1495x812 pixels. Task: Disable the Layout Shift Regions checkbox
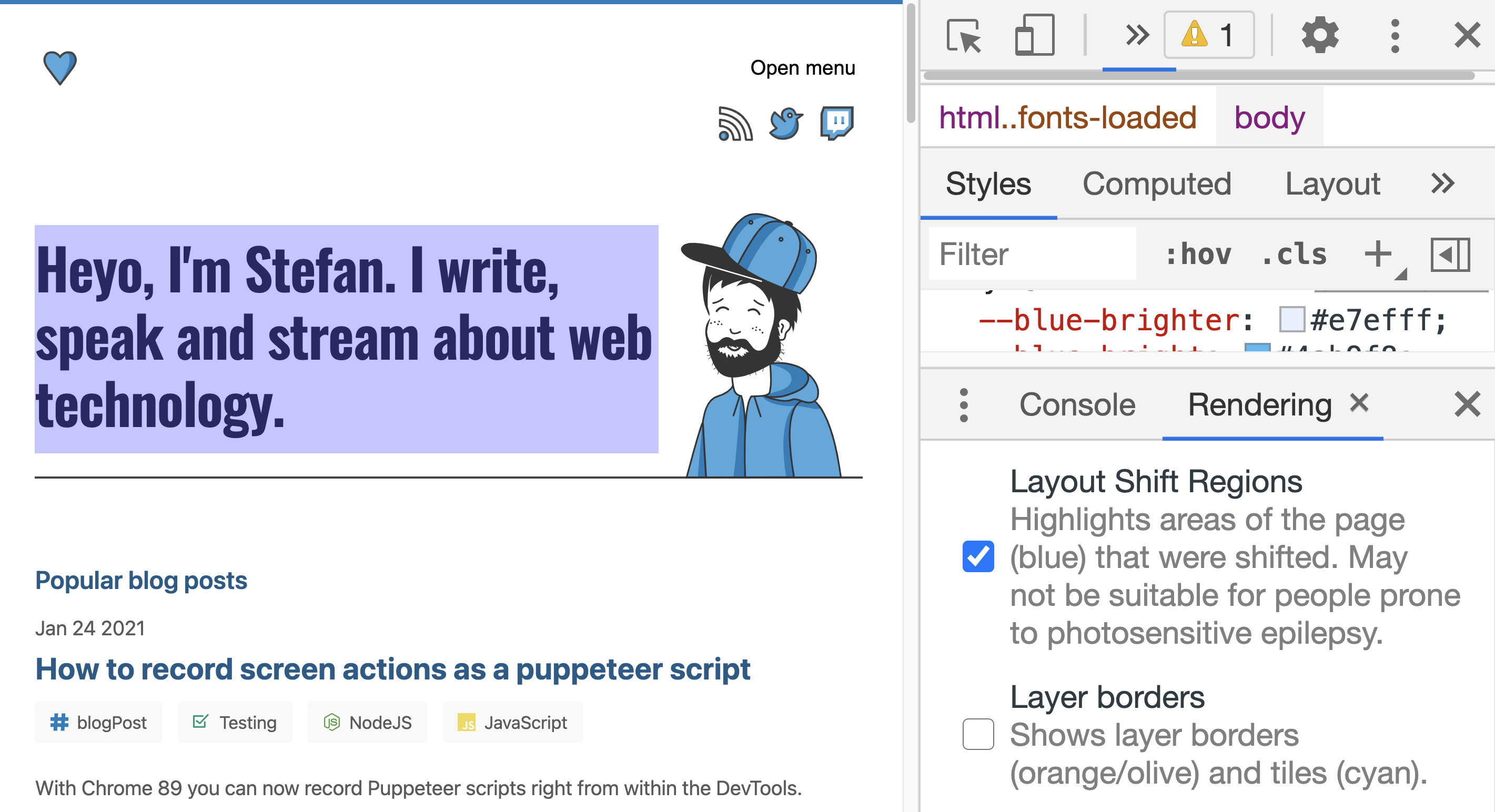click(x=978, y=556)
